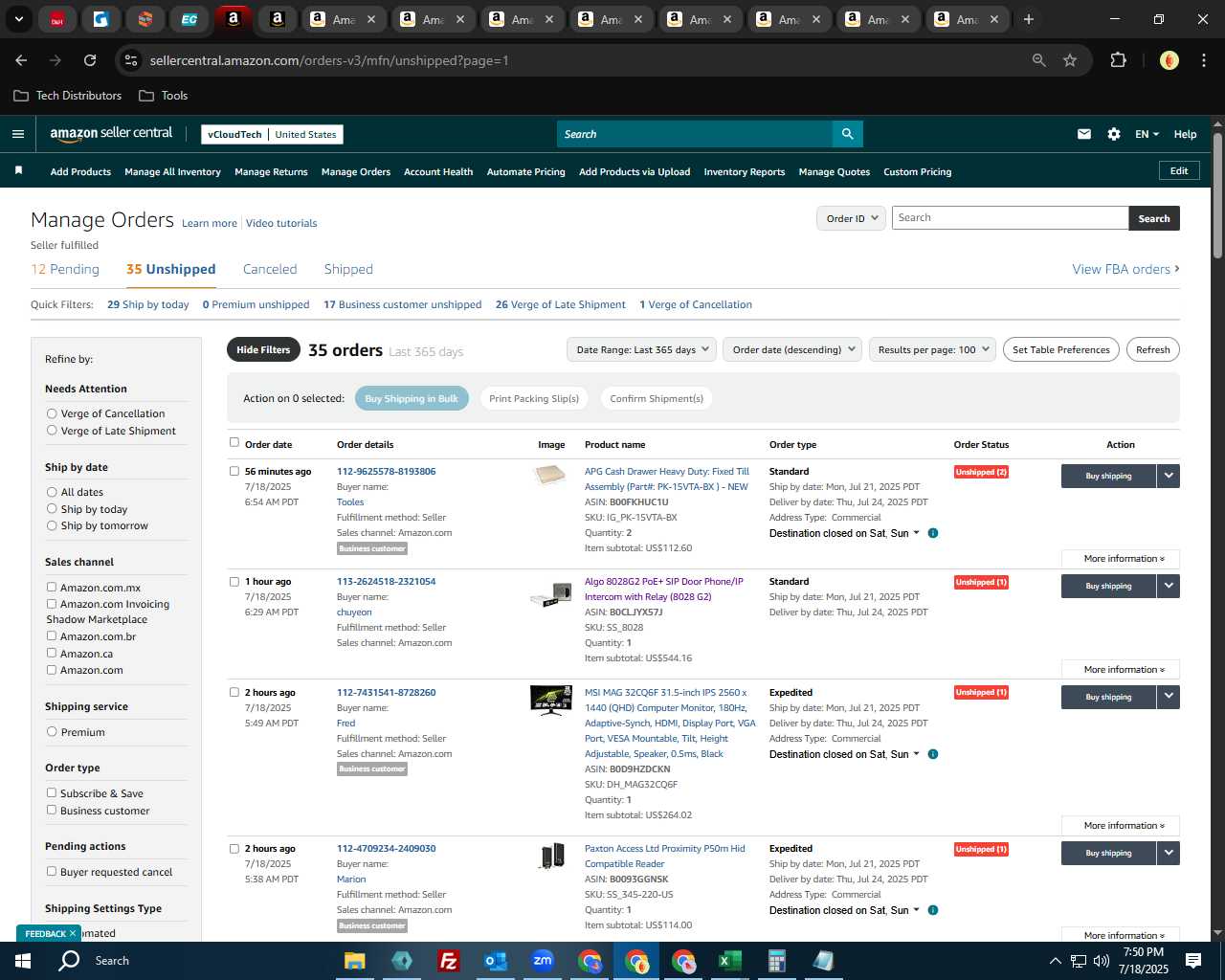Click the View FBA orders link
This screenshot has width=1225, height=980.
1125,269
